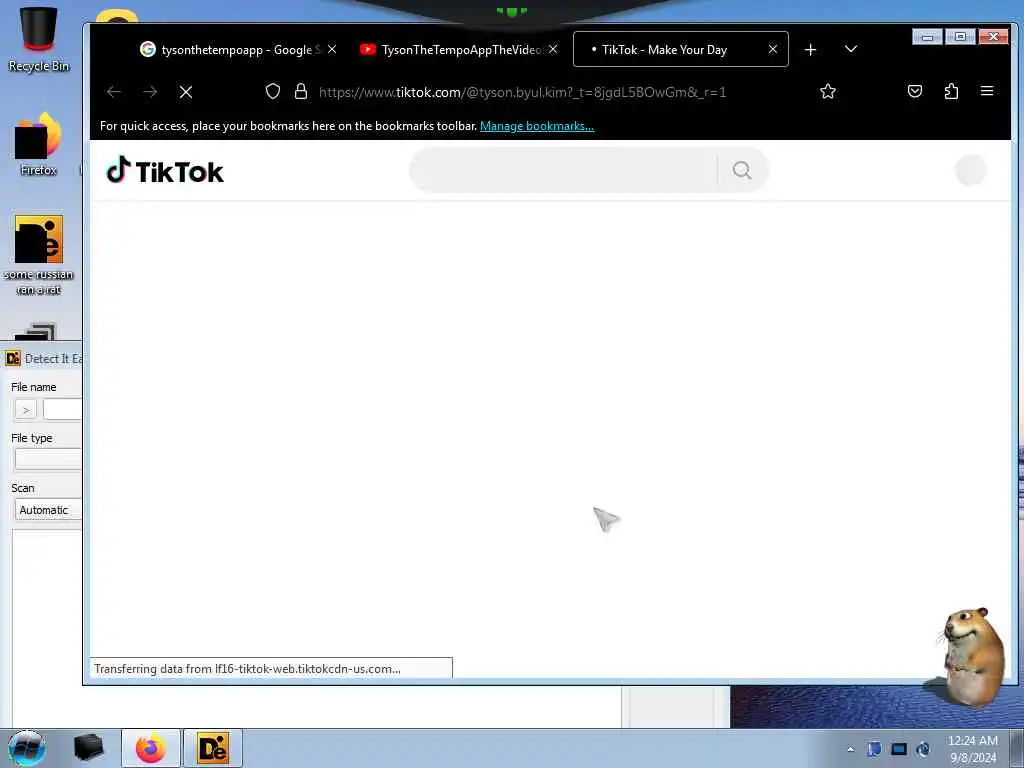
Task: Click the TikTok logo
Action: tap(165, 171)
